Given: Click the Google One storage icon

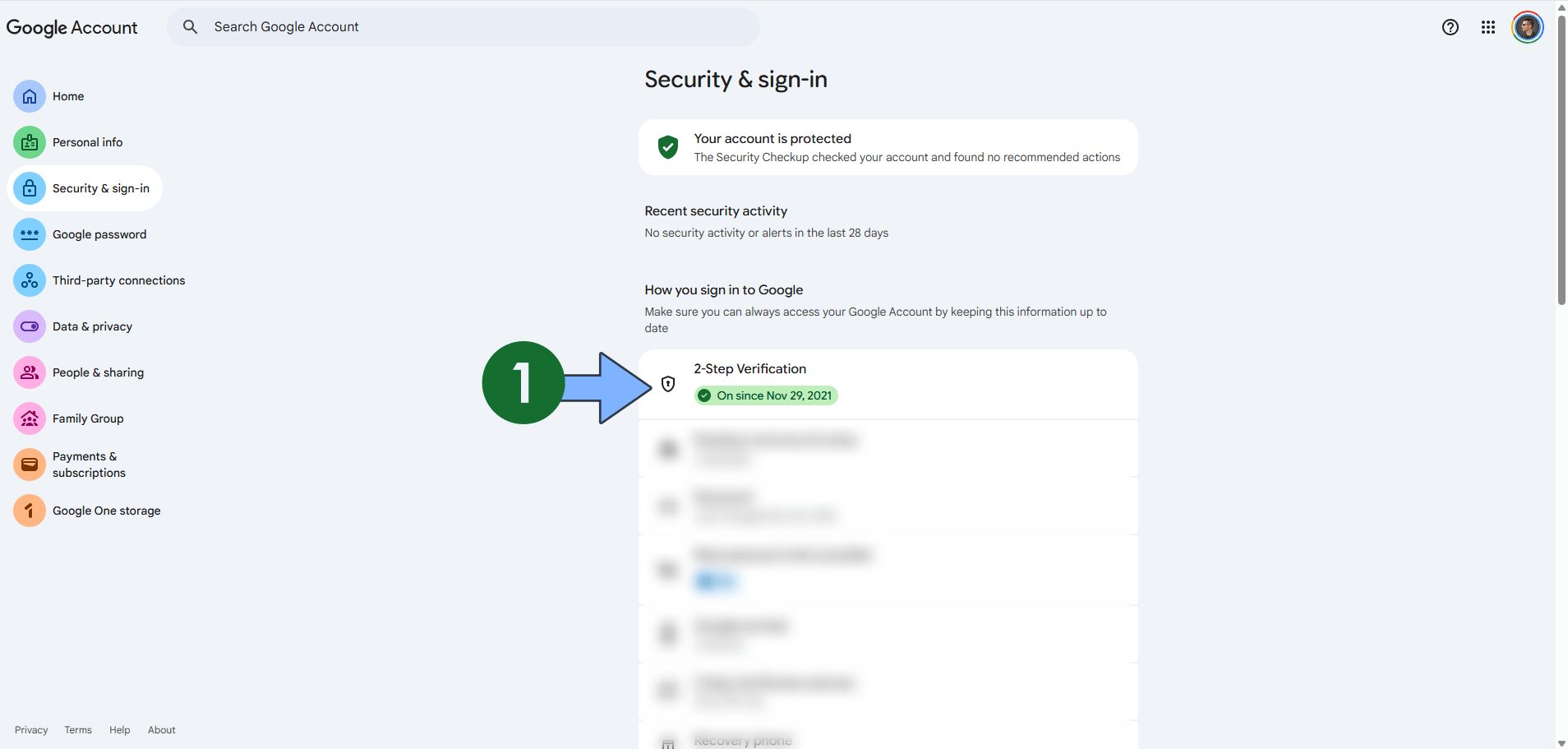Looking at the screenshot, I should pos(29,511).
